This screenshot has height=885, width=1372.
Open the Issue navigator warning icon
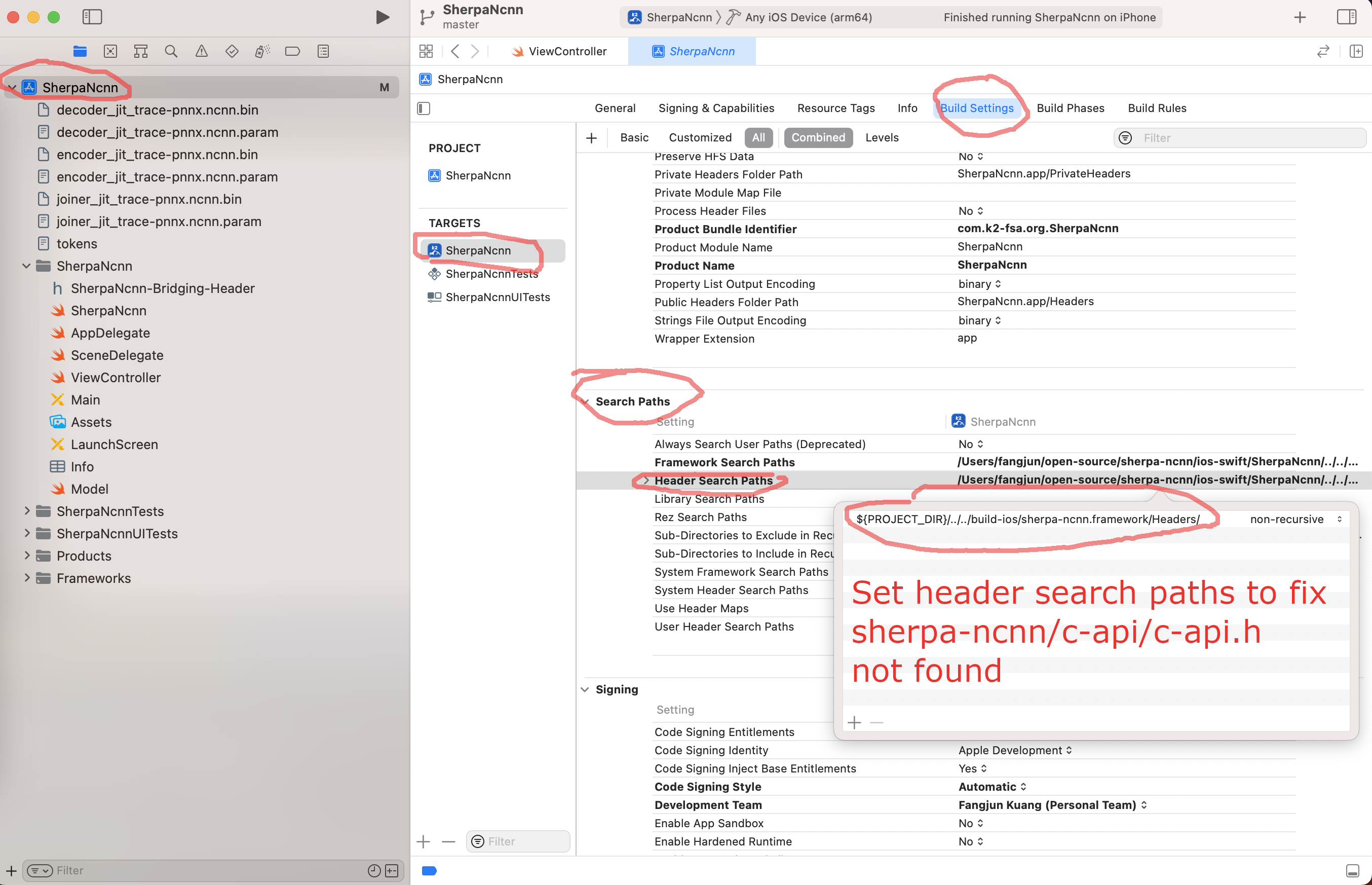coord(202,51)
